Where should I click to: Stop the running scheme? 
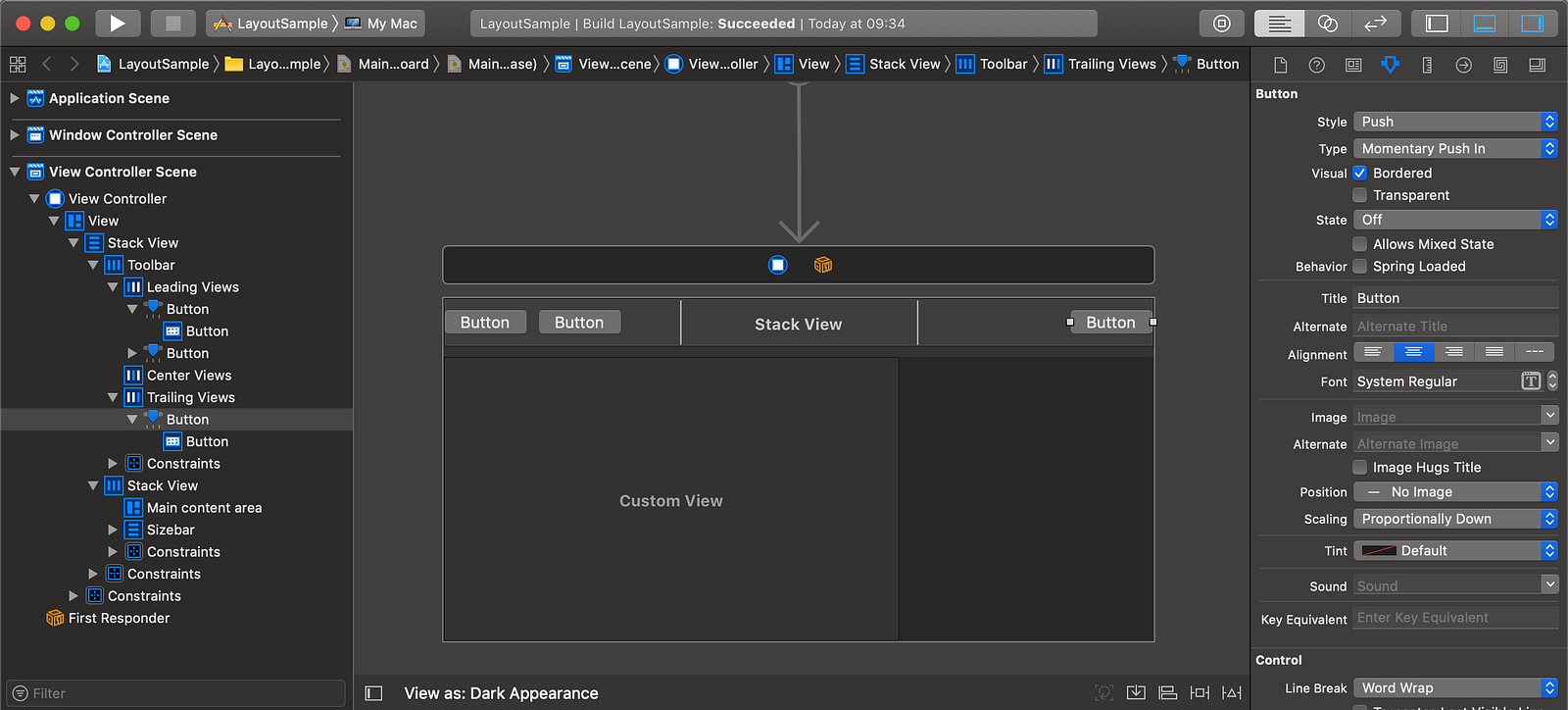tap(173, 24)
